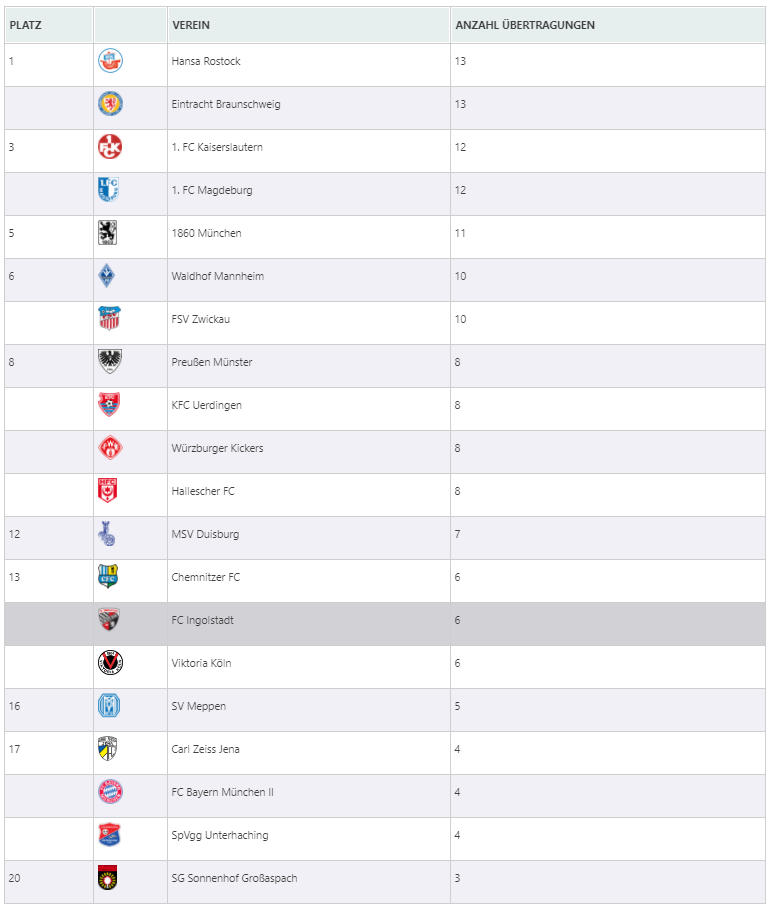The width and height of the screenshot is (770, 910).
Task: Open the SpVgg Unterhaching team name
Action: pos(220,835)
